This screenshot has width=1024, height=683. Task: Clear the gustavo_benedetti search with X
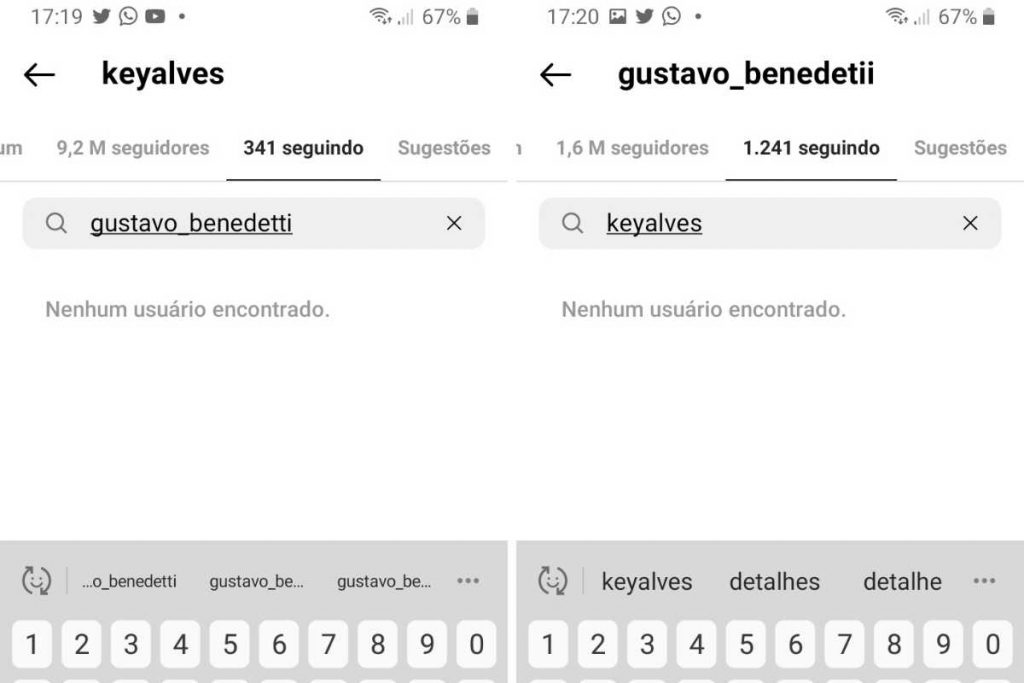pyautogui.click(x=454, y=224)
